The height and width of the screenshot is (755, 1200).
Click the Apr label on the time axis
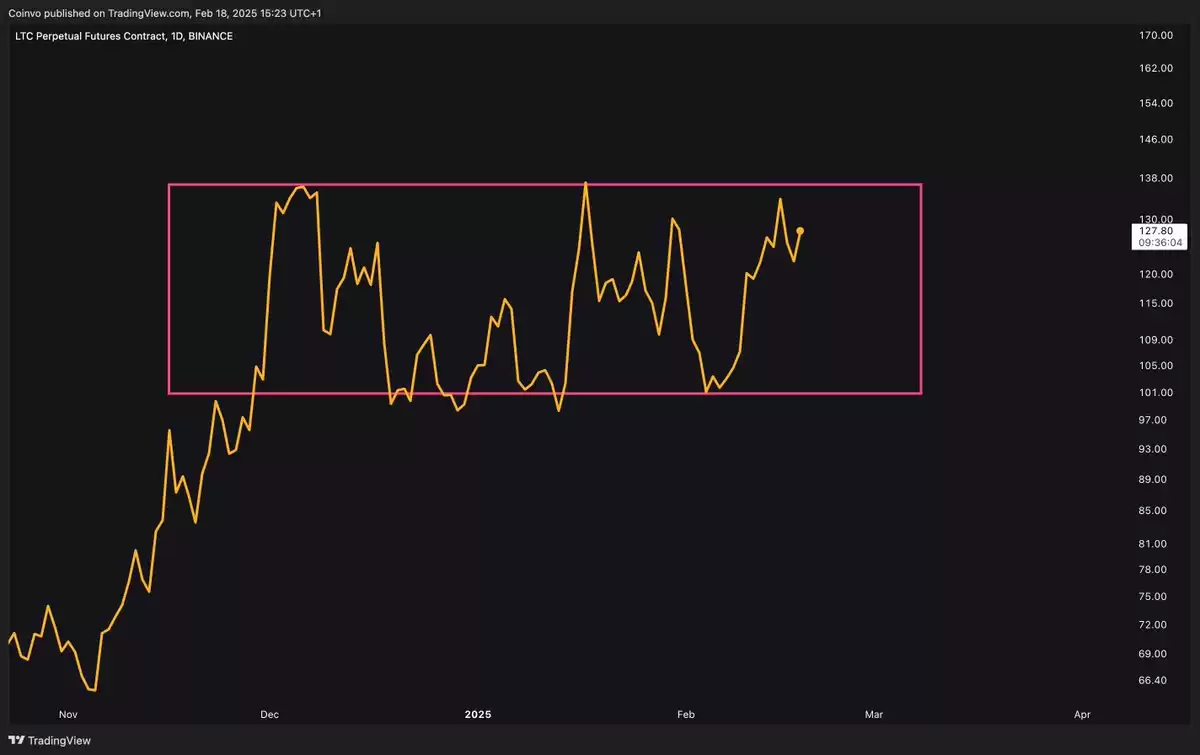point(1082,715)
